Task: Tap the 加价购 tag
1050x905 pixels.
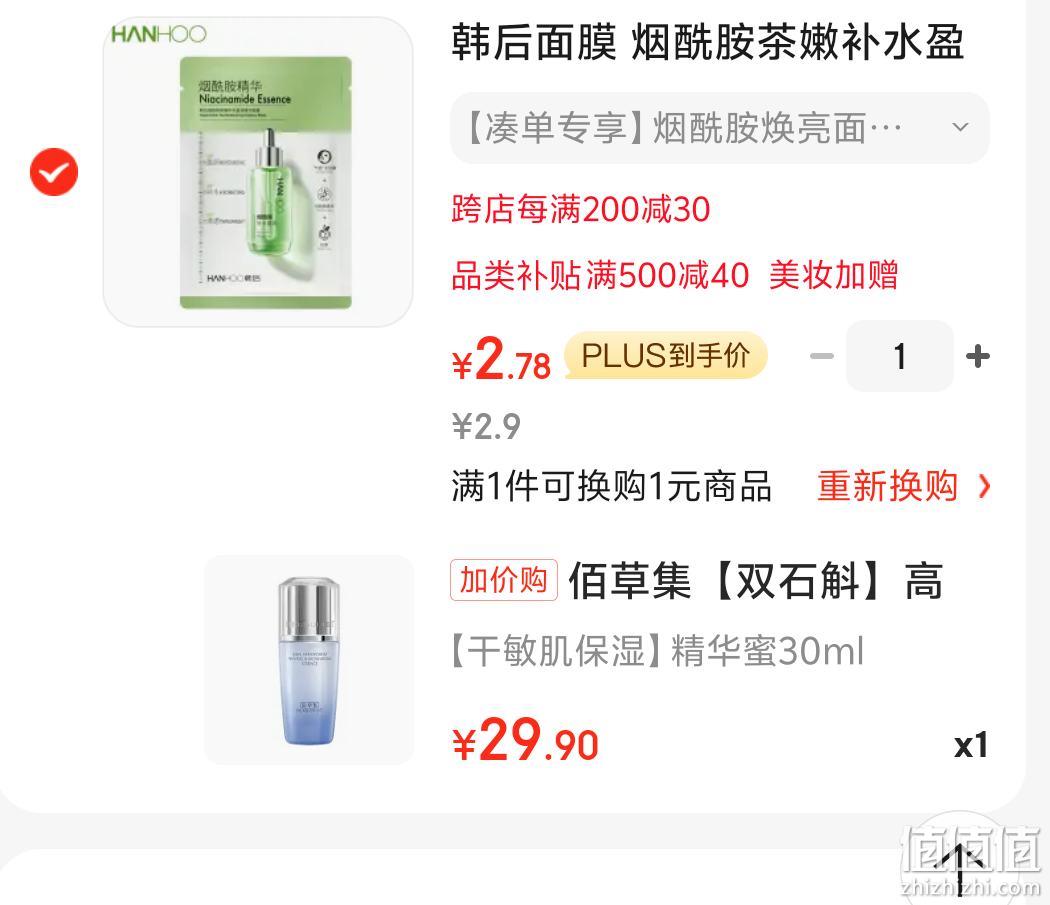Action: point(504,579)
